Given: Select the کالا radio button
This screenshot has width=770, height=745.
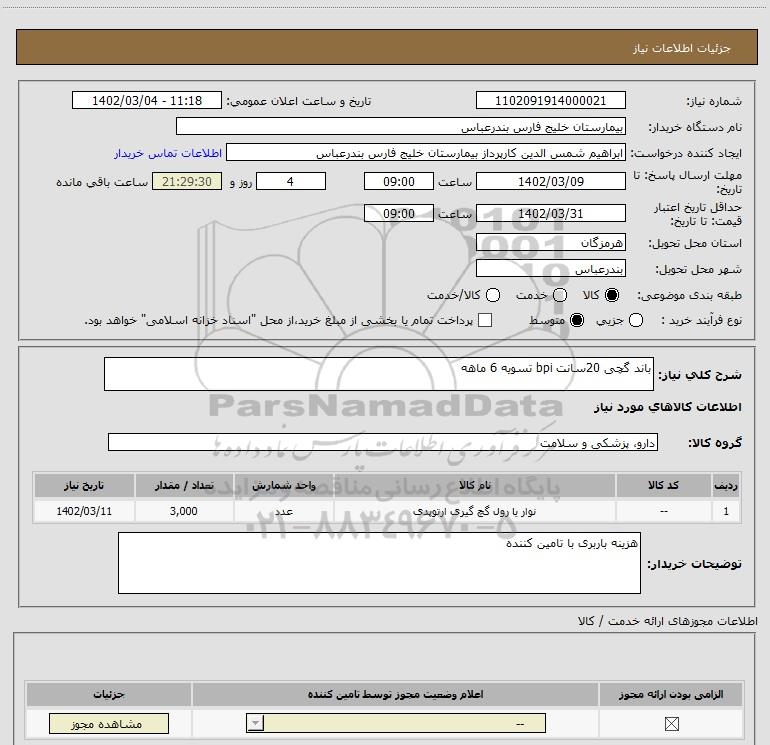Looking at the screenshot, I should pyautogui.click(x=612, y=295).
